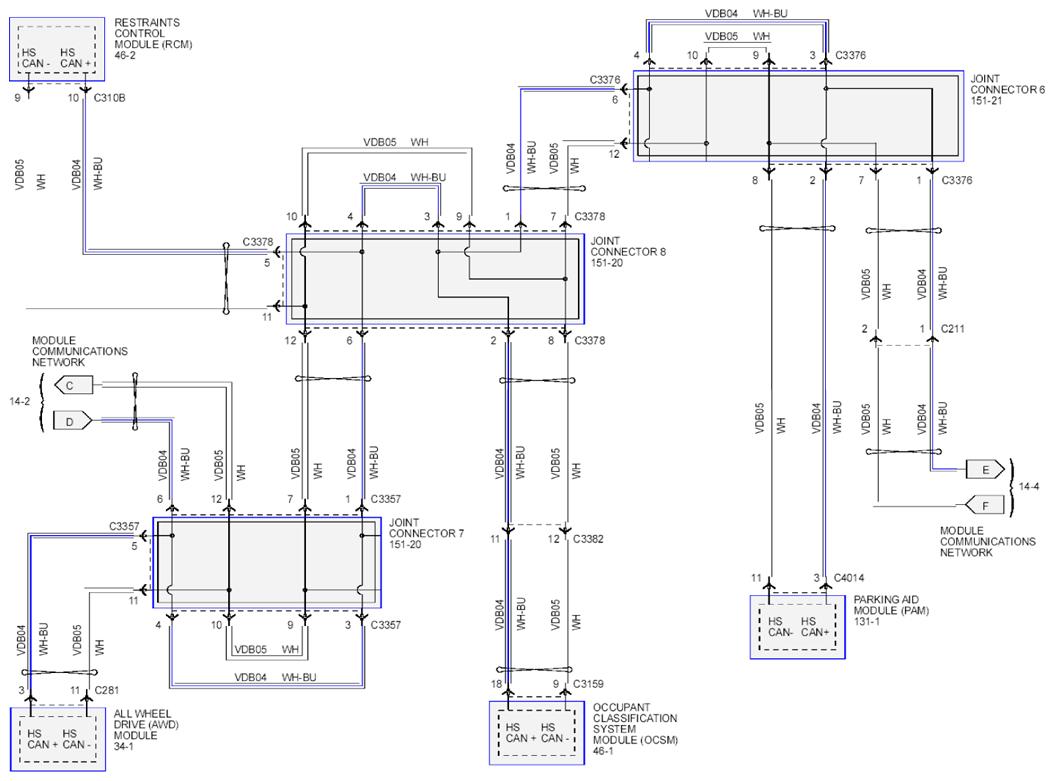
Task: Click the Restraints Control Module (RCM) box
Action: click(x=57, y=50)
